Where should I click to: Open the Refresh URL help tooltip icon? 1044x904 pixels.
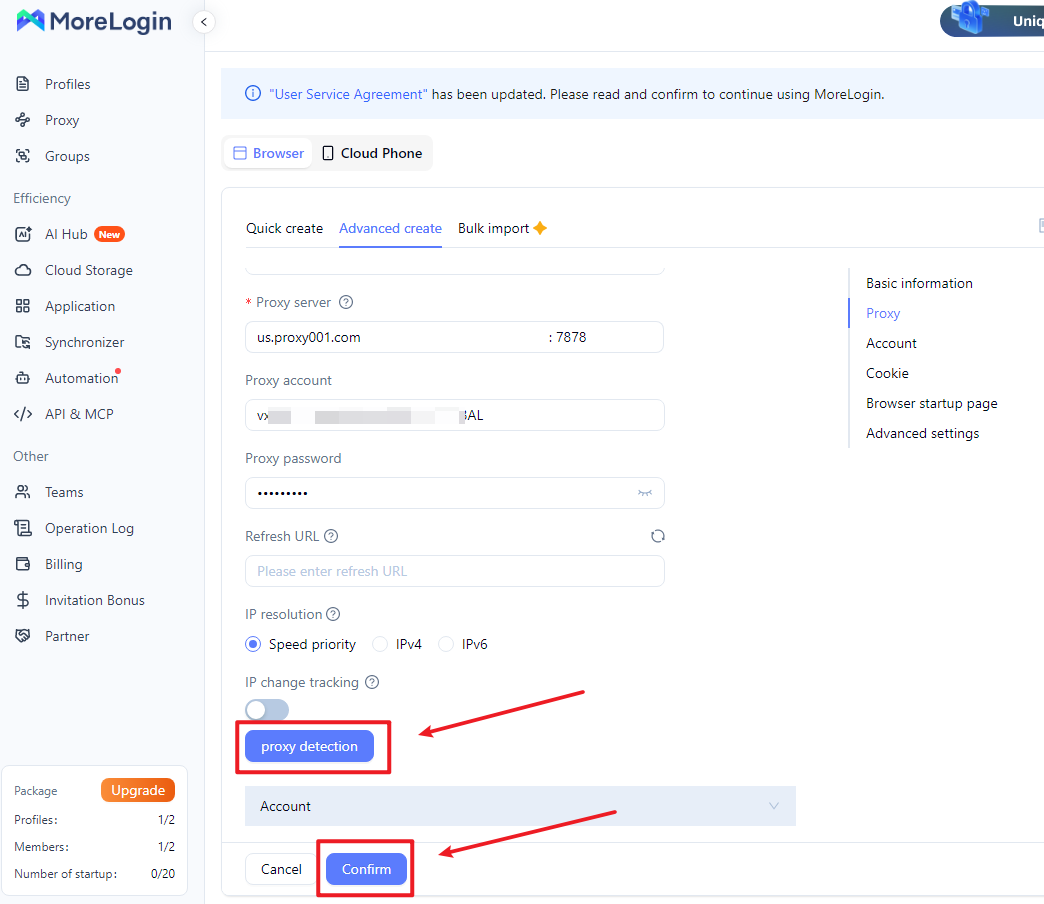point(331,537)
